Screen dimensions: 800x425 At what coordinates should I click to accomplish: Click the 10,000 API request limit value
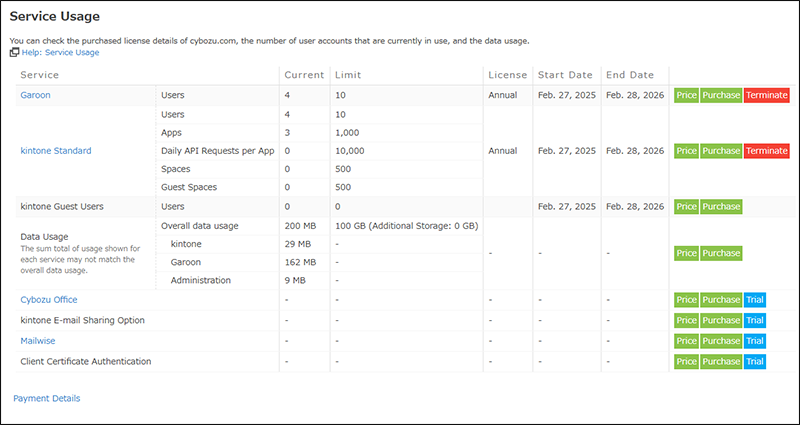[349, 151]
